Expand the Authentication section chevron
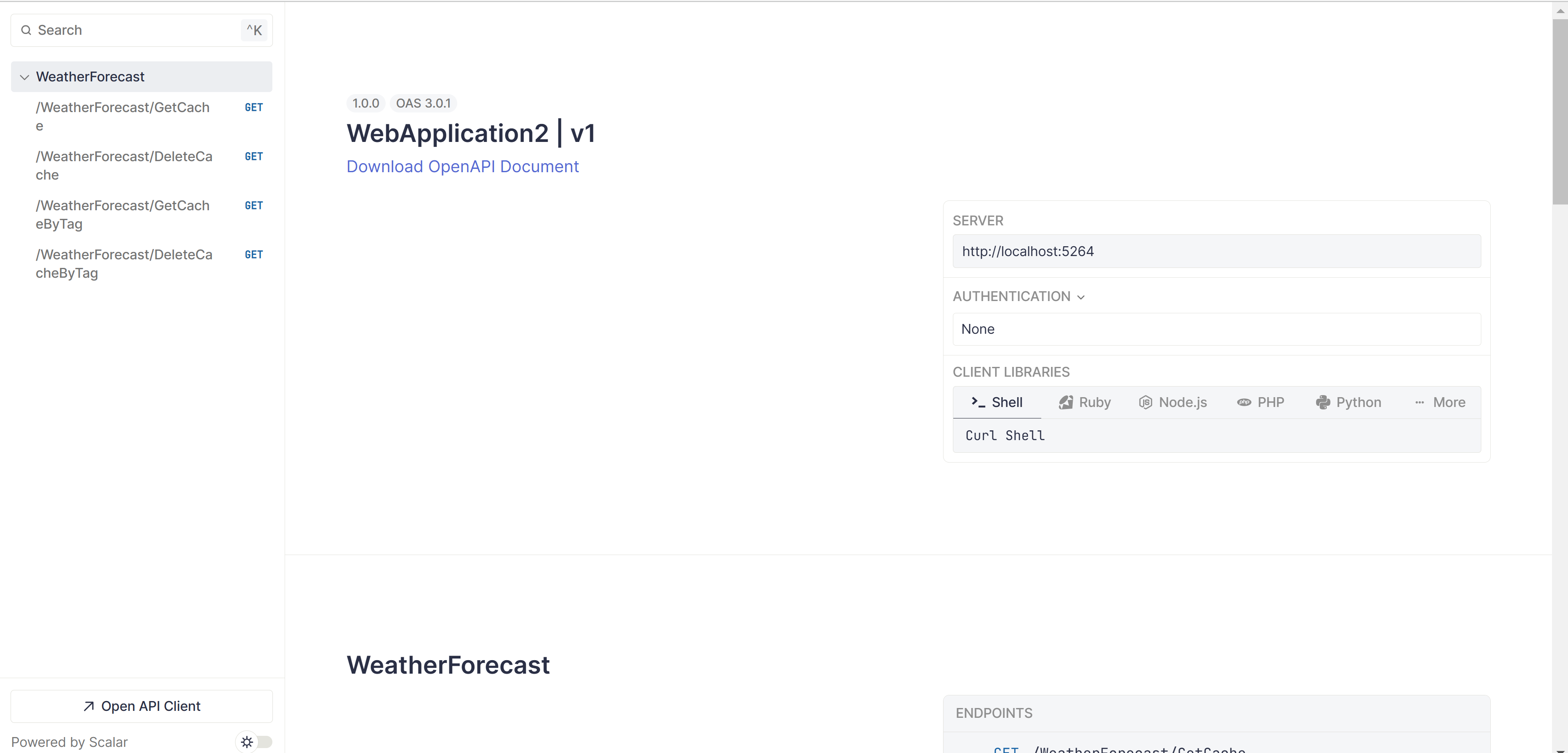The image size is (1568, 753). tap(1081, 297)
